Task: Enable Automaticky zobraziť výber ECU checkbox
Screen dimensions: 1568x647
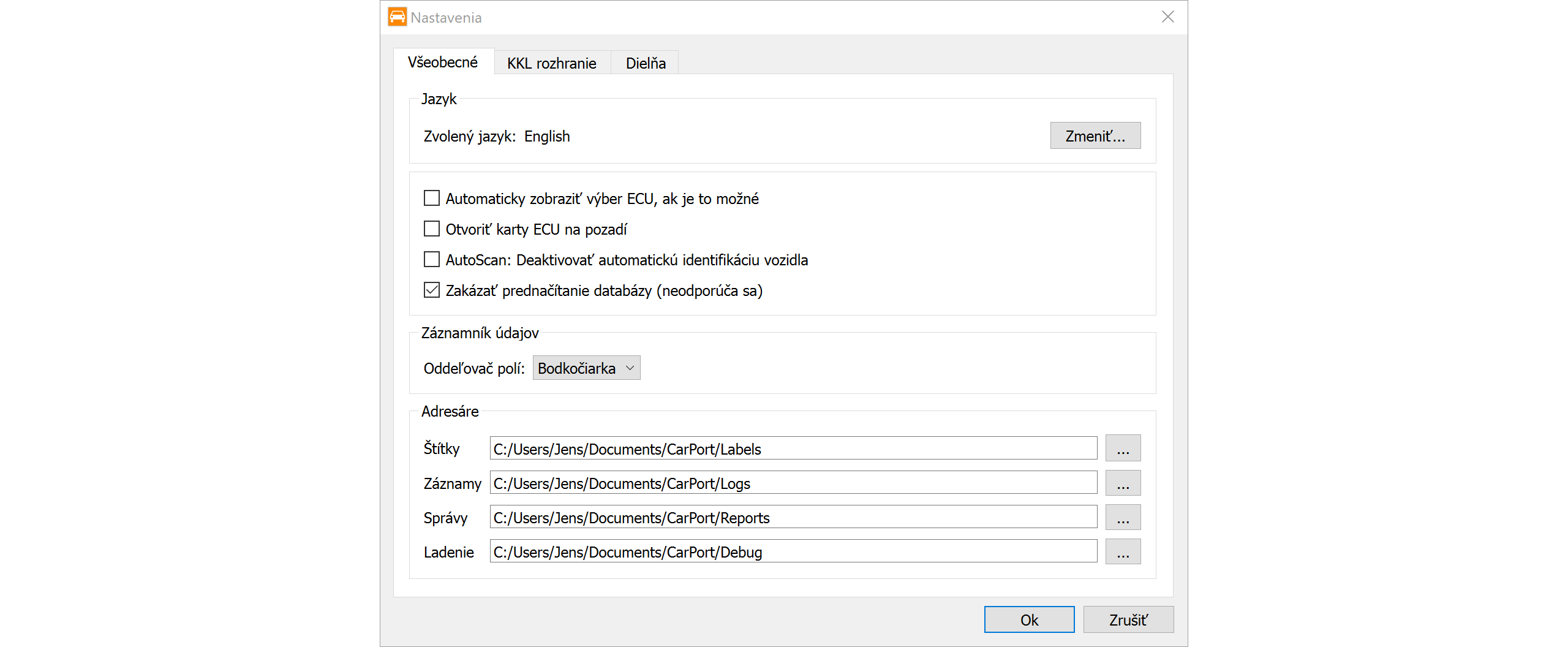Action: [x=432, y=199]
